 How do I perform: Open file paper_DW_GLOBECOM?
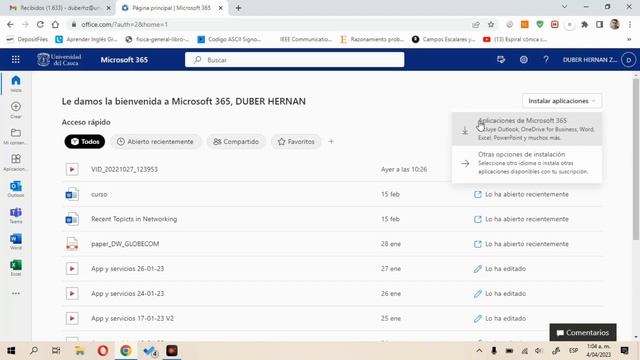(125, 244)
